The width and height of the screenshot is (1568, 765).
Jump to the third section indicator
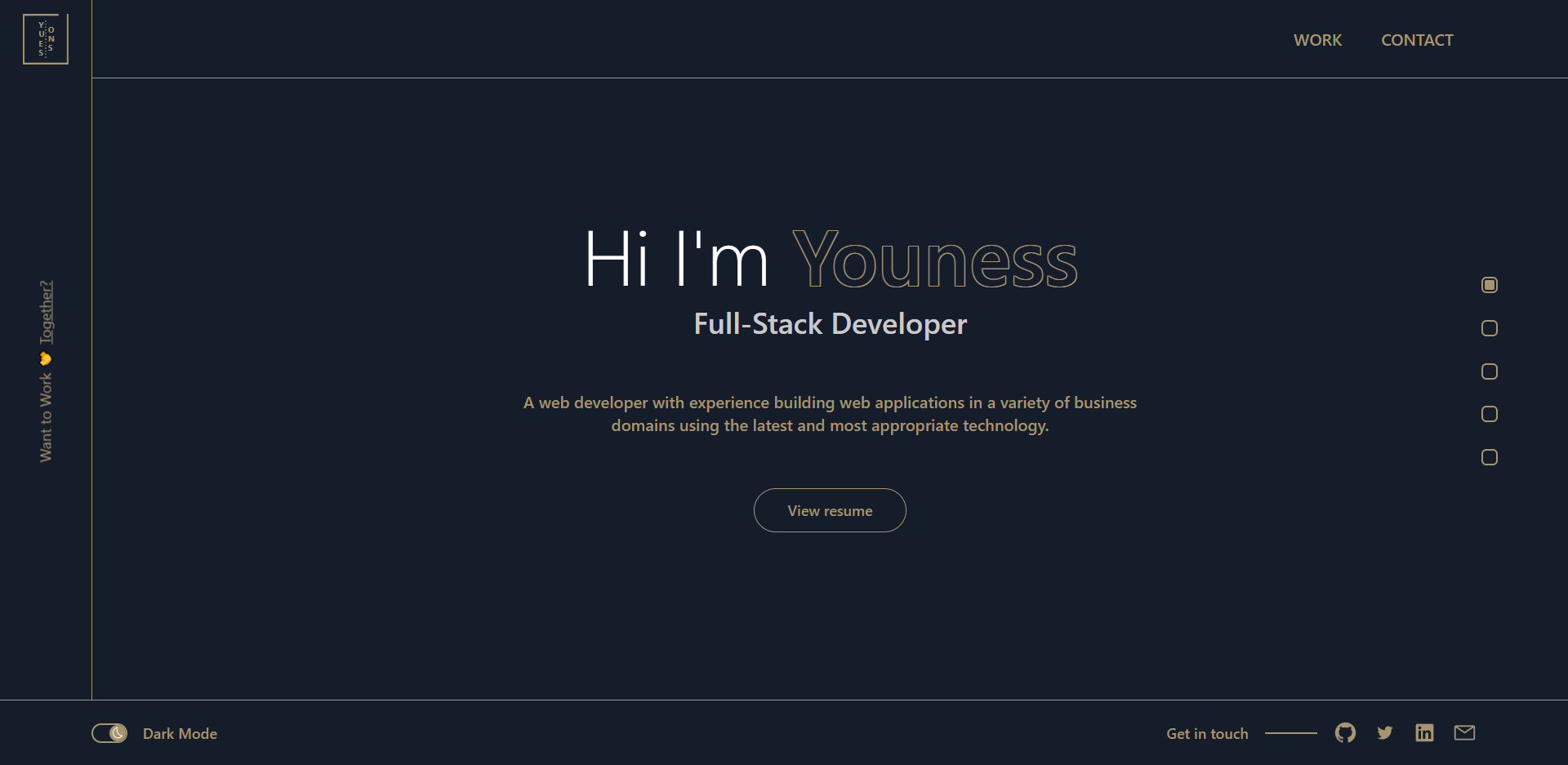click(x=1490, y=371)
